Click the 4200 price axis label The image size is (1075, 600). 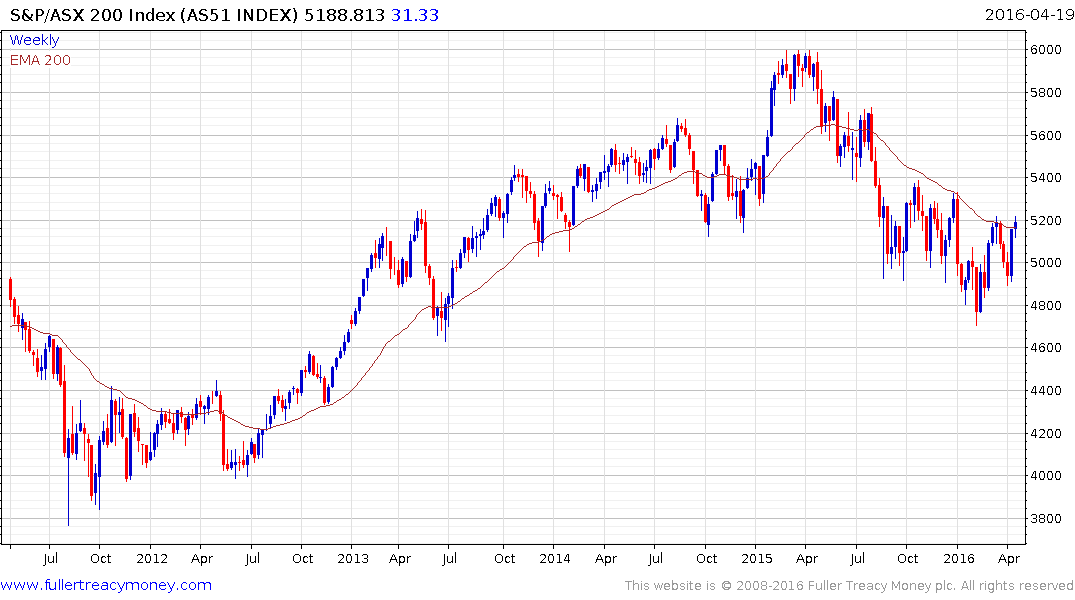(x=1046, y=433)
